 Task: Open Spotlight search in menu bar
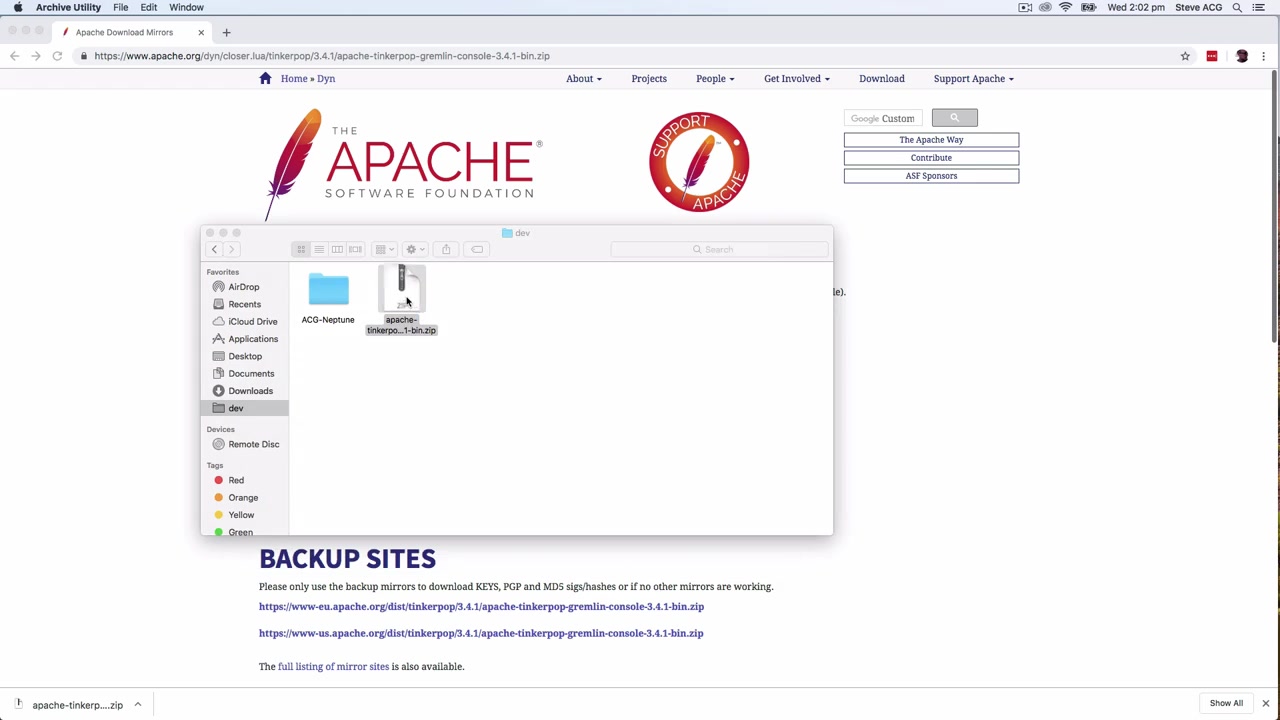click(x=1237, y=7)
